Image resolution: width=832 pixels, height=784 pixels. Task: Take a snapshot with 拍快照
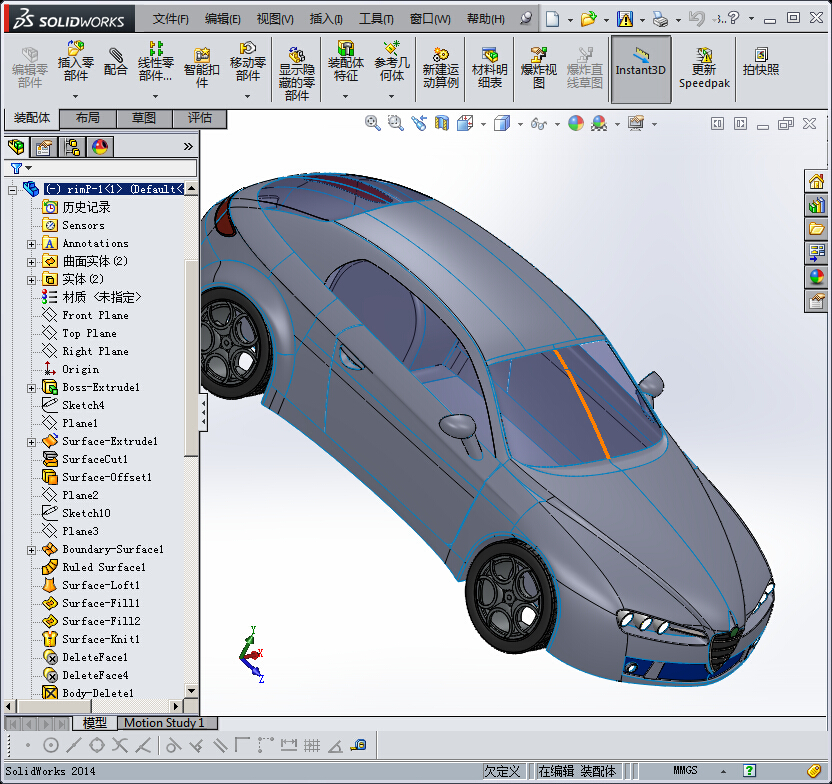pos(761,62)
